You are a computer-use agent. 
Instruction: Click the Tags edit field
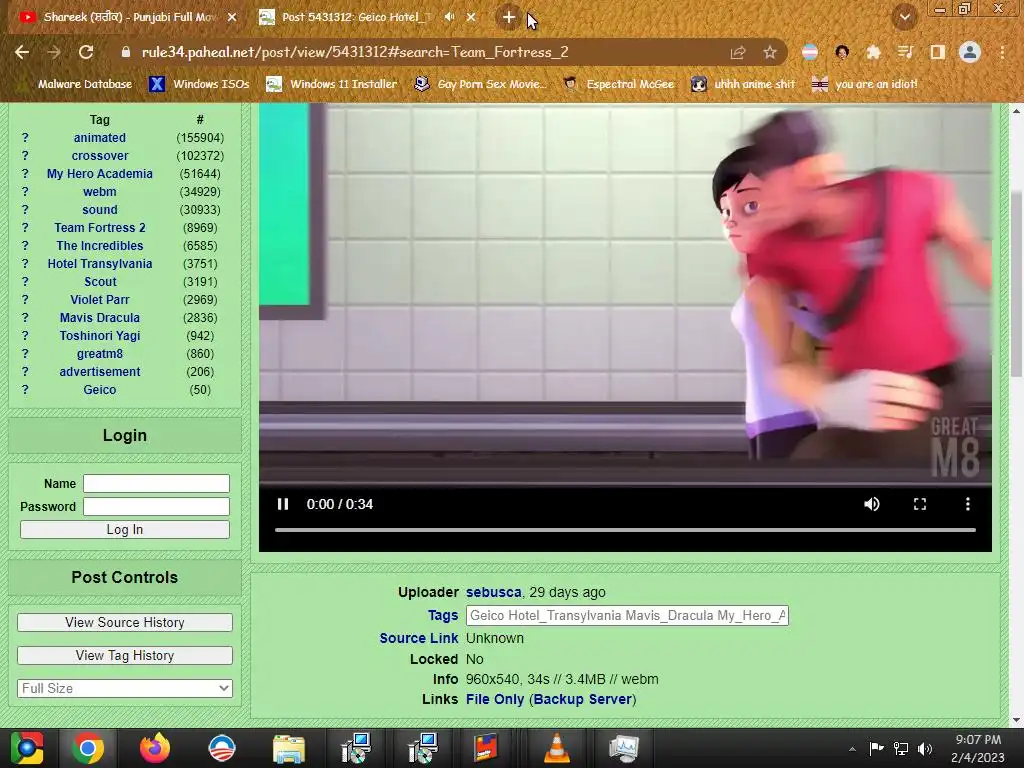point(627,615)
